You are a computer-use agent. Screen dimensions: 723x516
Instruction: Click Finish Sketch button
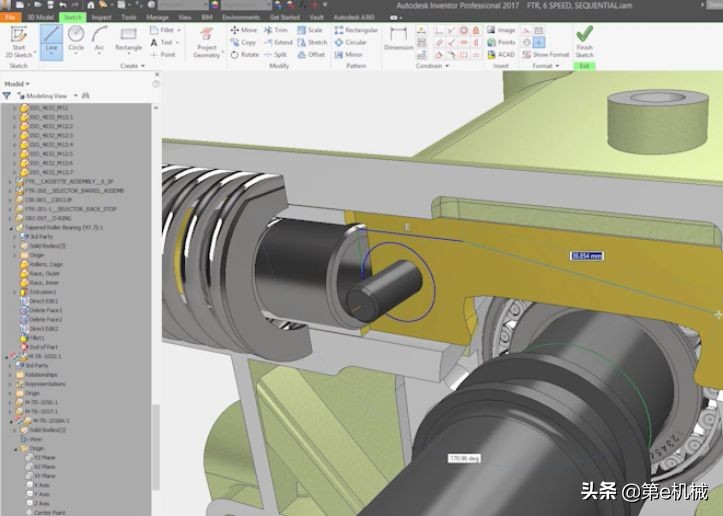(x=584, y=42)
